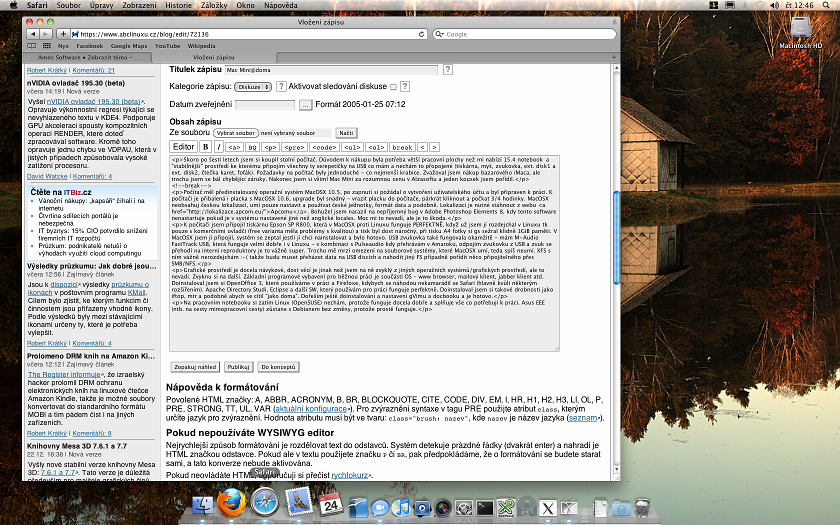Open the Historie menu in menu bar
Screen dimensions: 840x525
179,5
